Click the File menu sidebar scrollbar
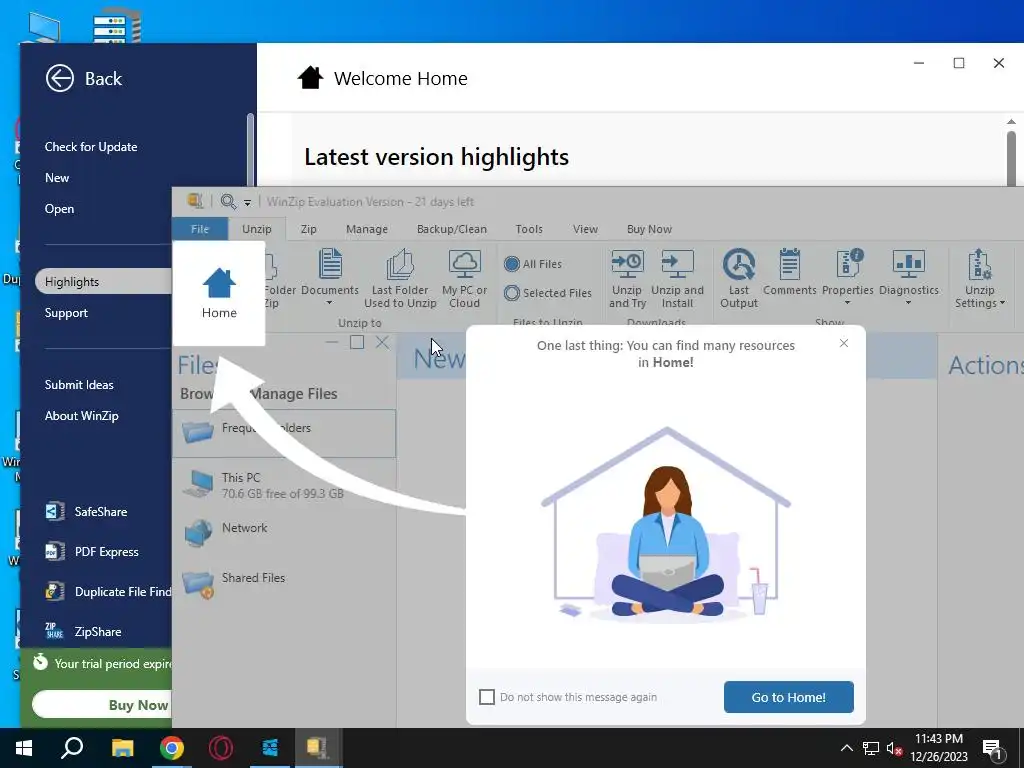This screenshot has height=768, width=1024. 250,150
